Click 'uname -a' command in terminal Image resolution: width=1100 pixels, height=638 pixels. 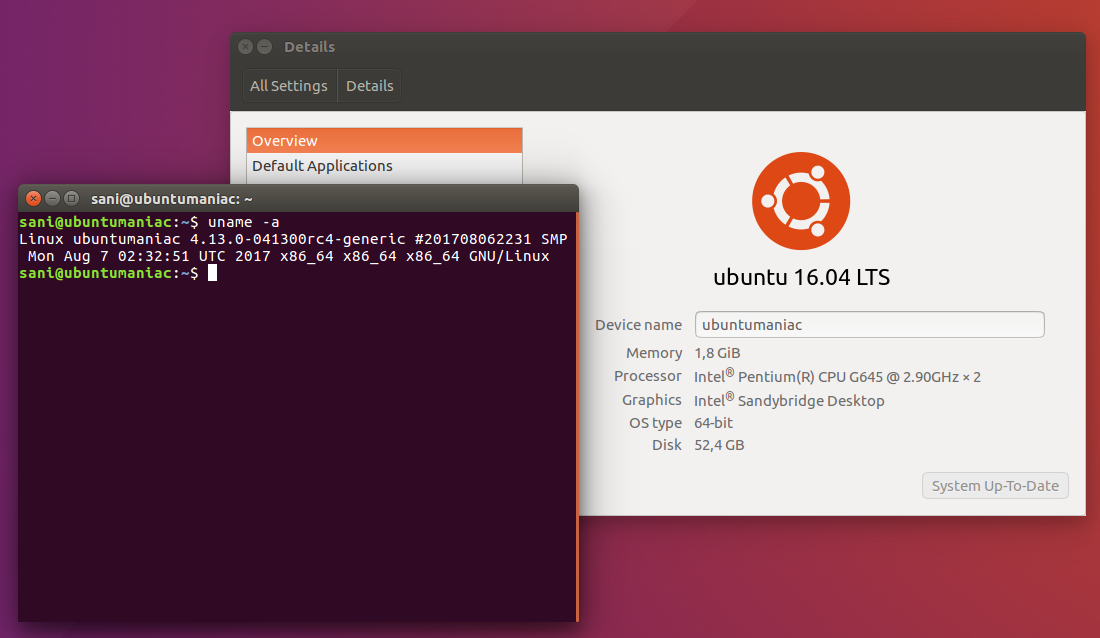(243, 222)
